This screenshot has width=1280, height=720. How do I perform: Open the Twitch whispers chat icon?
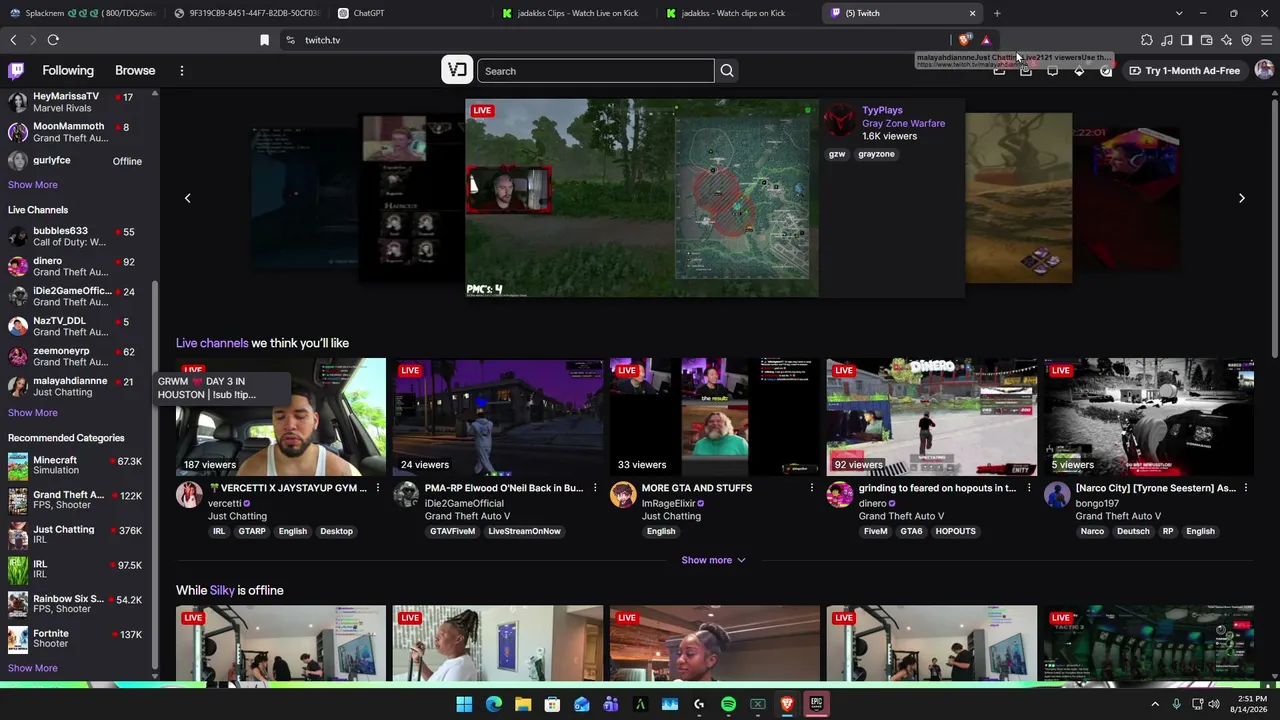coord(1052,71)
